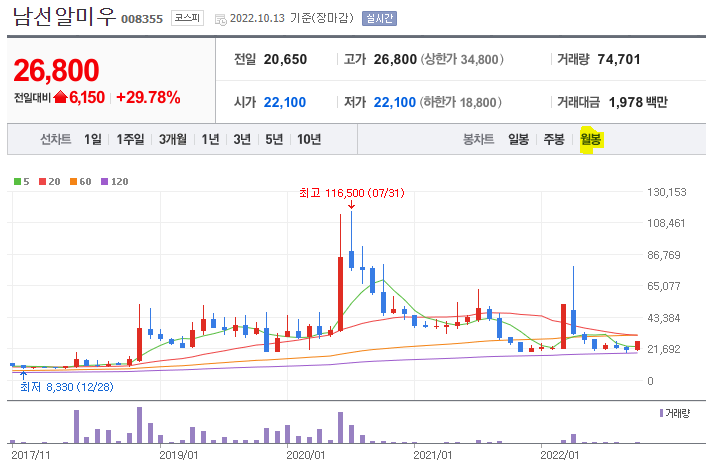Click the 최고 116,500 (07/31) peak label
This screenshot has width=706, height=470.
[352, 193]
